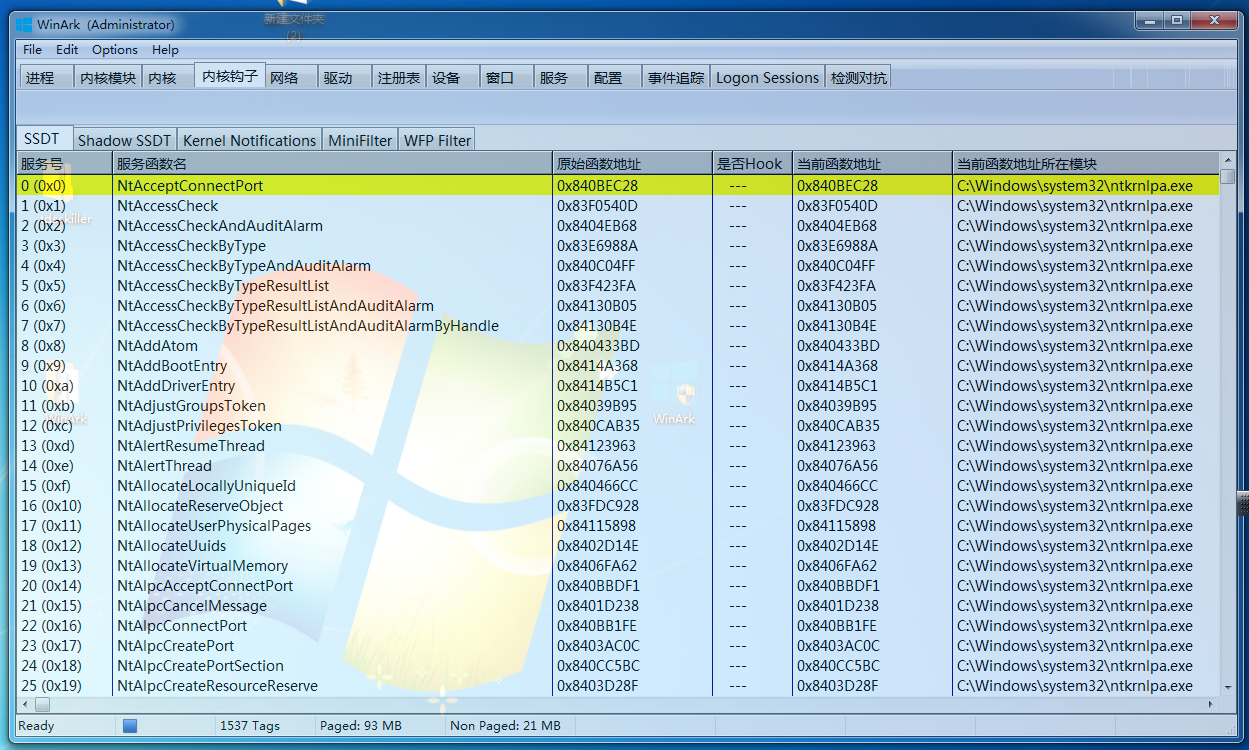Select the NtAllocateLocallyUniqueId row

coord(618,485)
